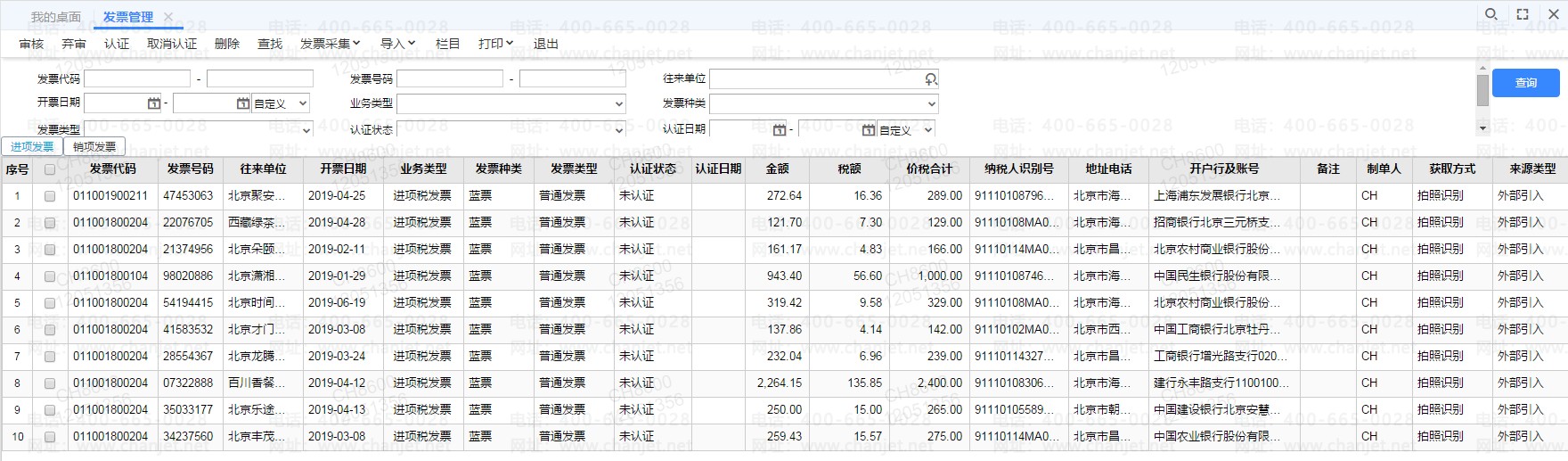The width and height of the screenshot is (1568, 461).
Task: Click the blue 查询 button
Action: click(x=1525, y=83)
